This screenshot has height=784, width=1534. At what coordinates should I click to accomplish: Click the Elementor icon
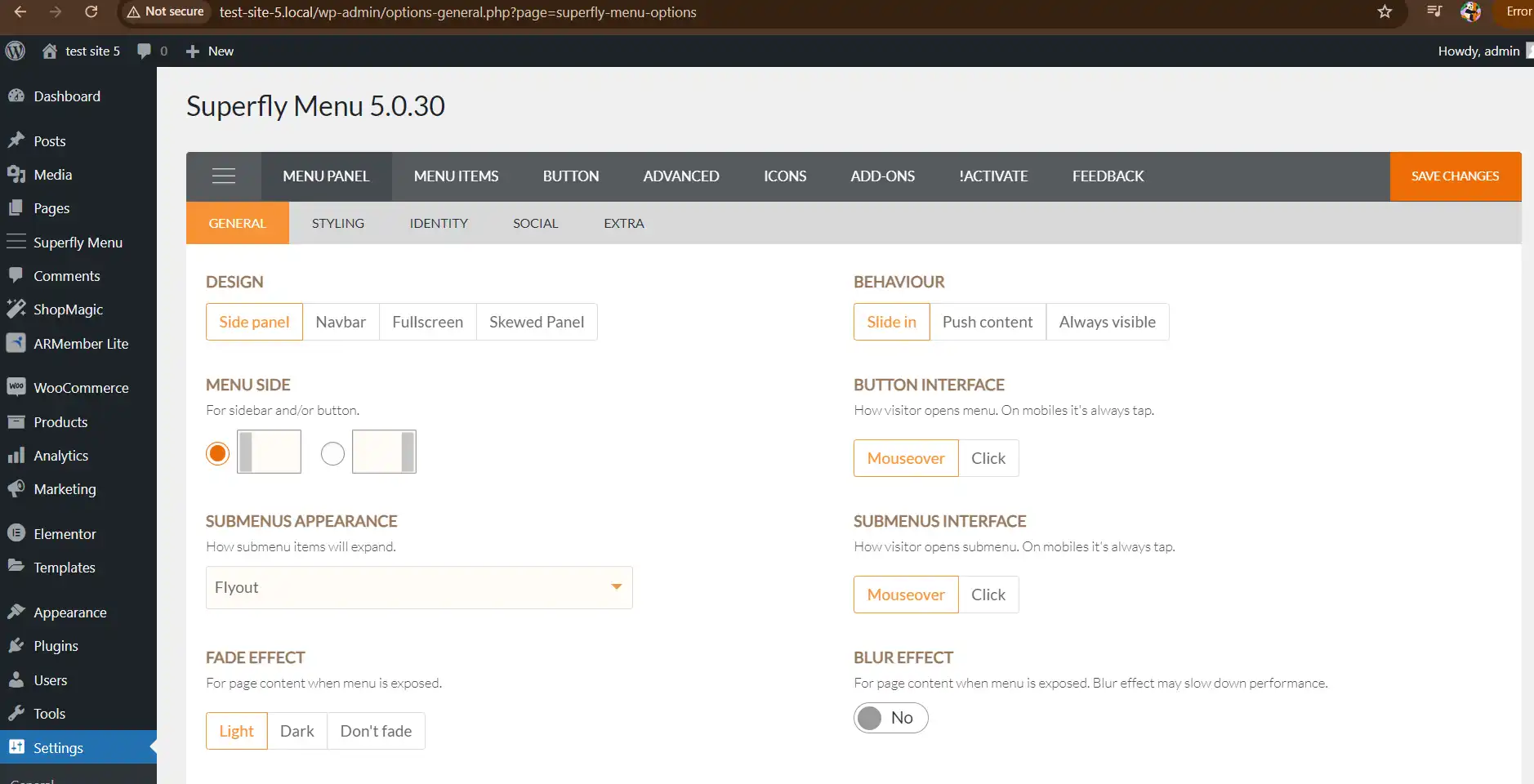(x=16, y=533)
